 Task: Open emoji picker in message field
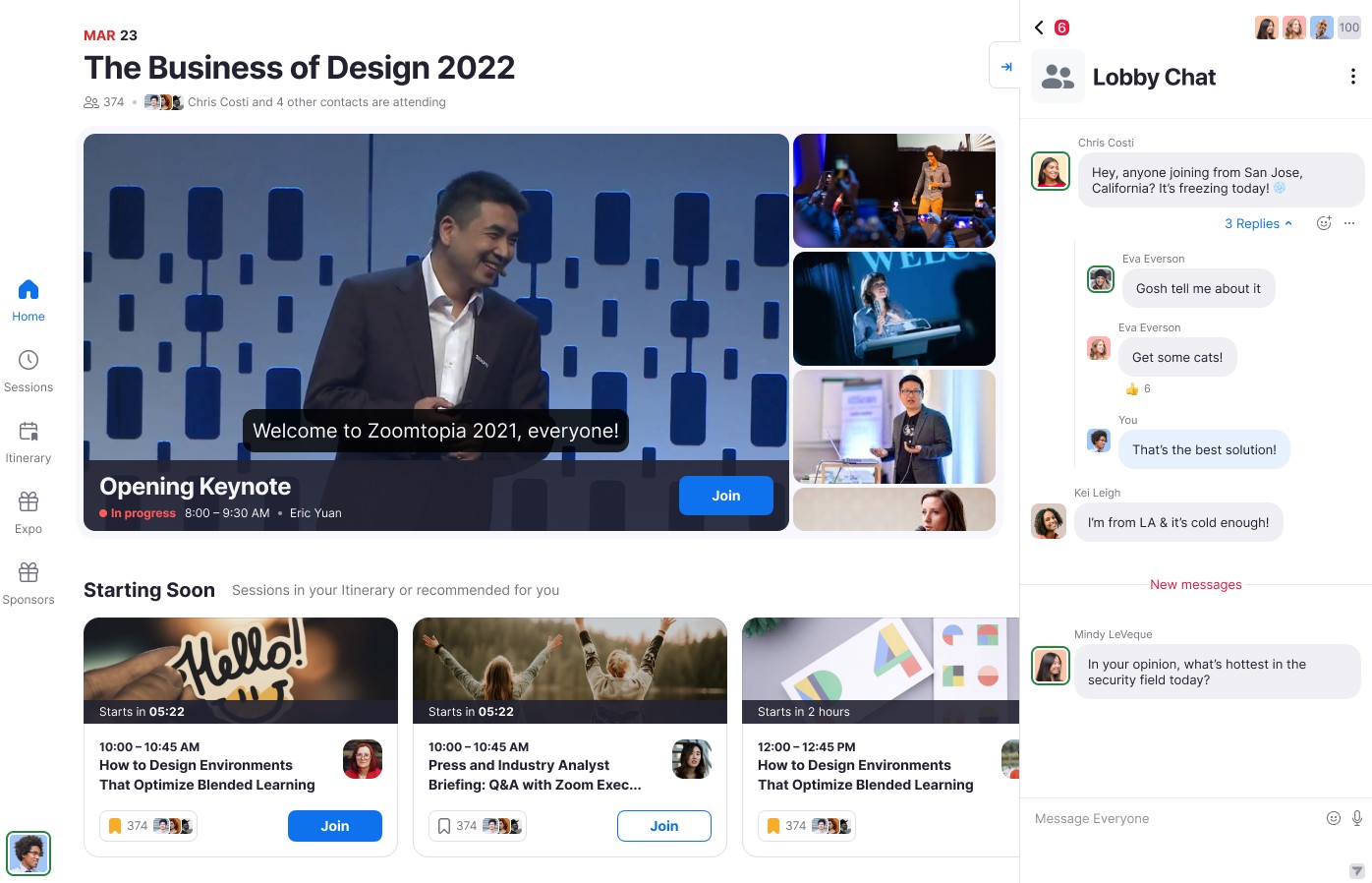(1333, 818)
